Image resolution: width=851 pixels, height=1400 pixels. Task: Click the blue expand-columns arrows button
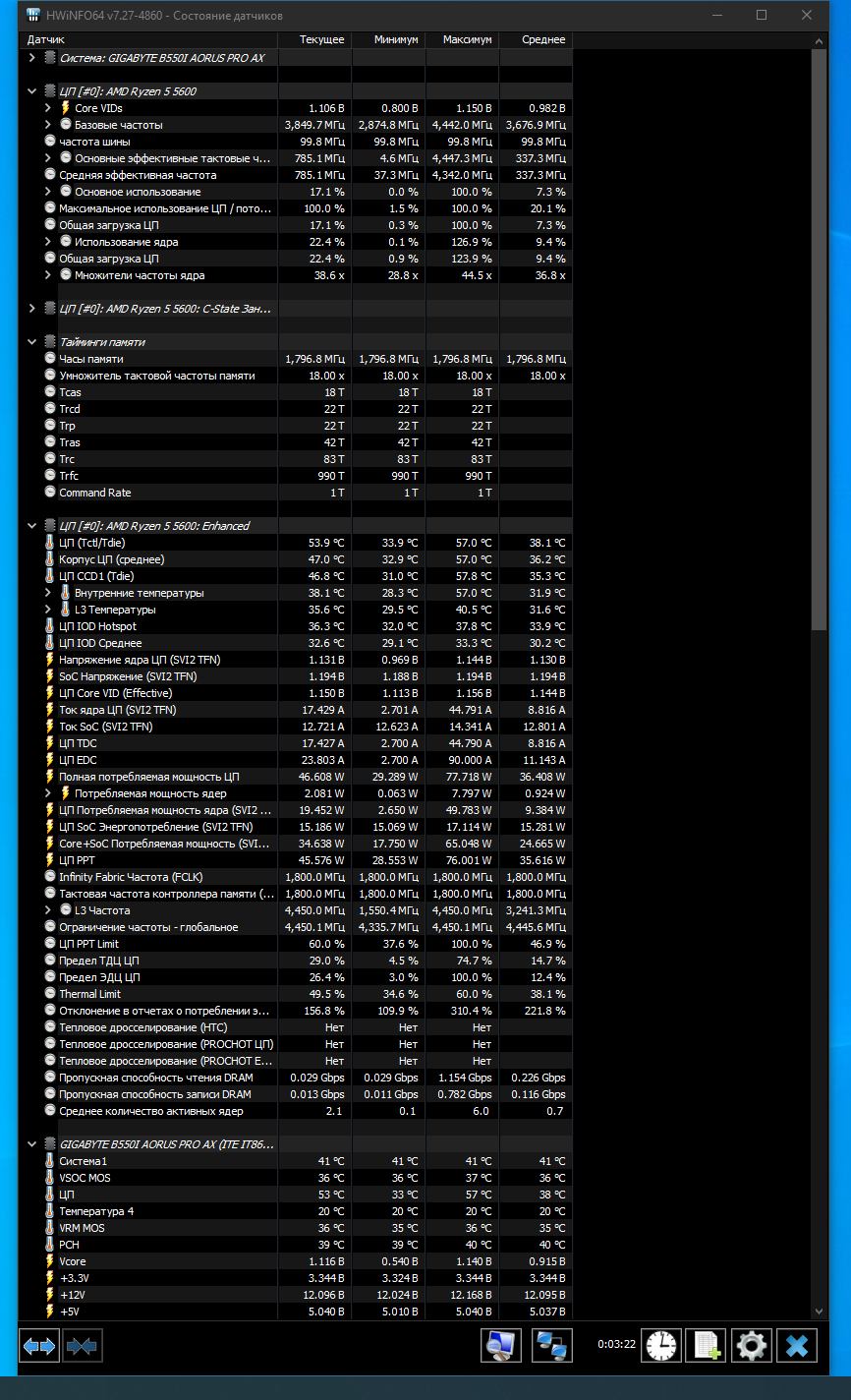coord(39,1345)
